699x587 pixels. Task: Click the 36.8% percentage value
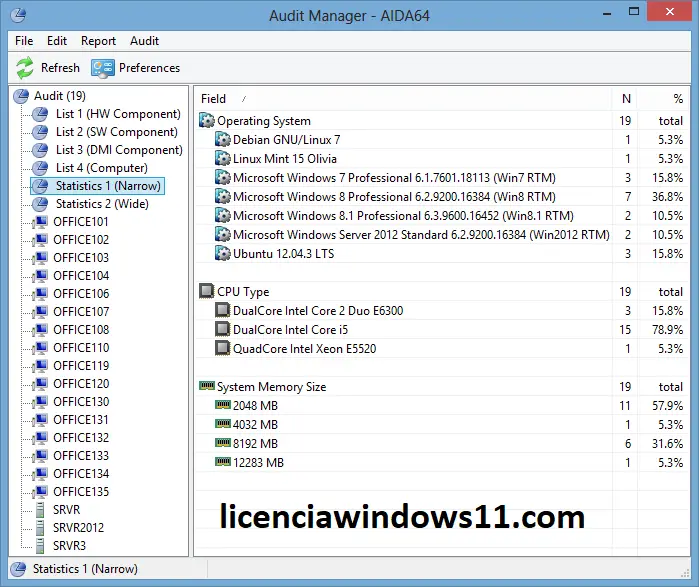pyautogui.click(x=667, y=197)
